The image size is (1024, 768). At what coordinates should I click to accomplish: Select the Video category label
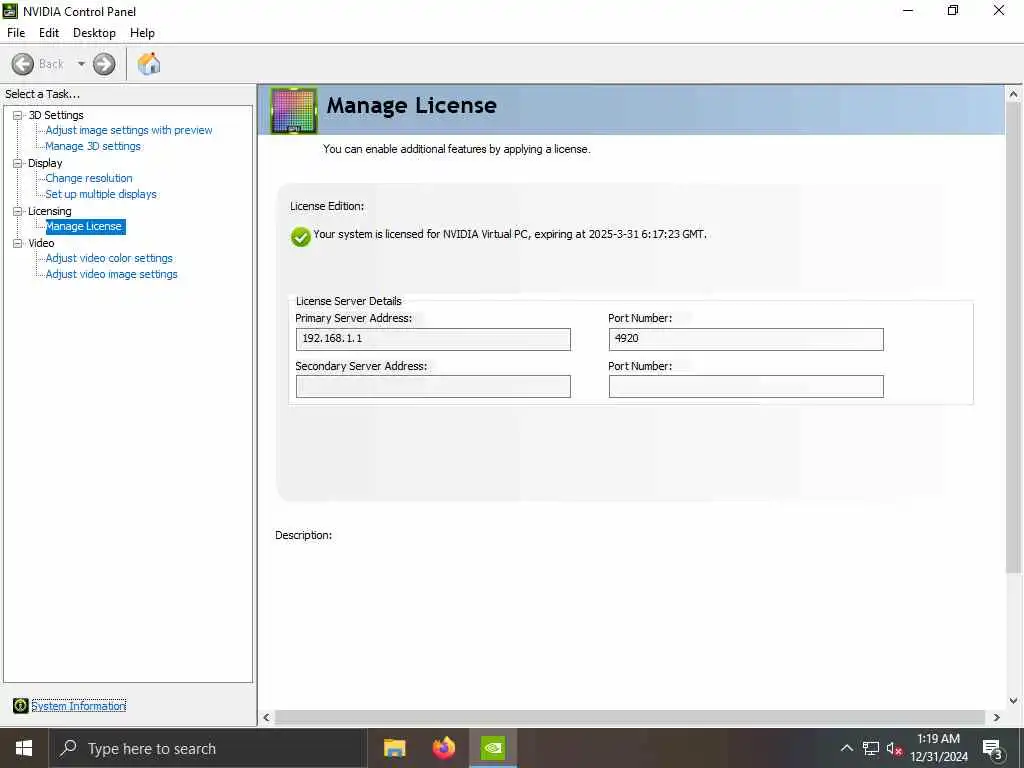pyautogui.click(x=41, y=243)
